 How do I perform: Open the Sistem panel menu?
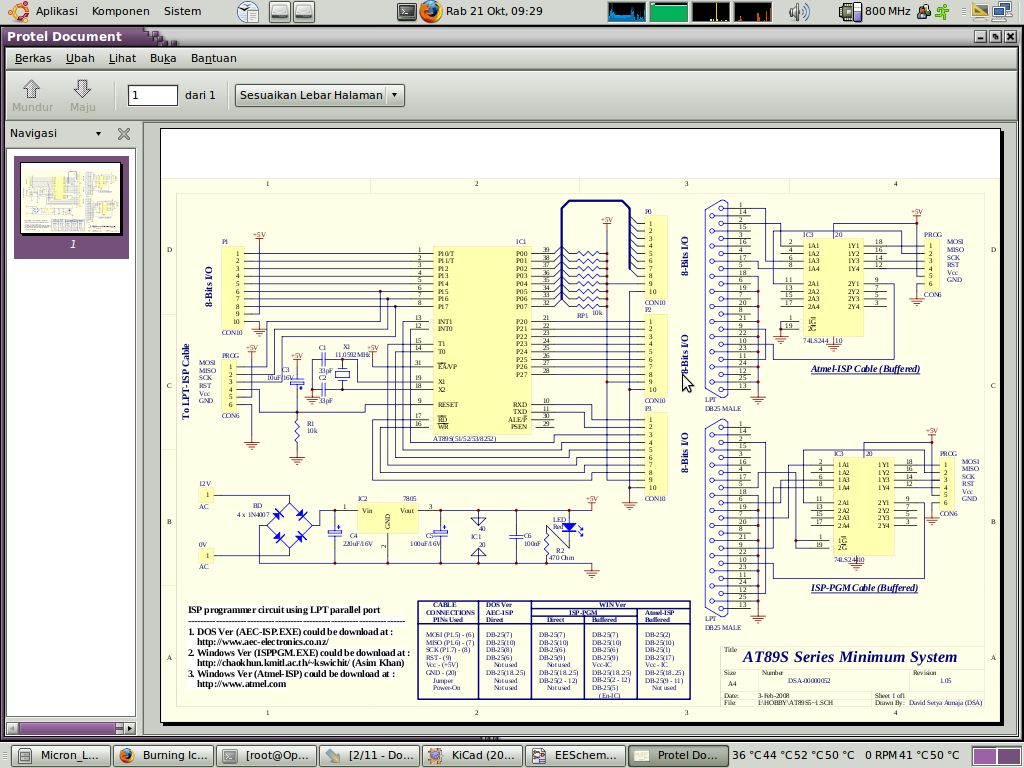pyautogui.click(x=182, y=11)
